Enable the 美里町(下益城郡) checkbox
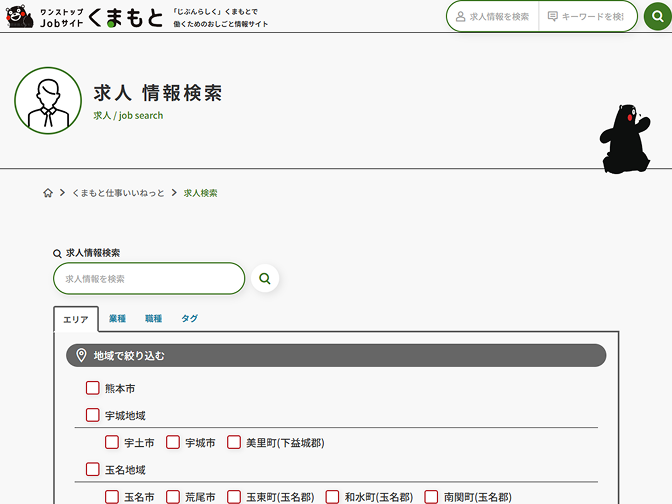The width and height of the screenshot is (672, 504). [234, 442]
